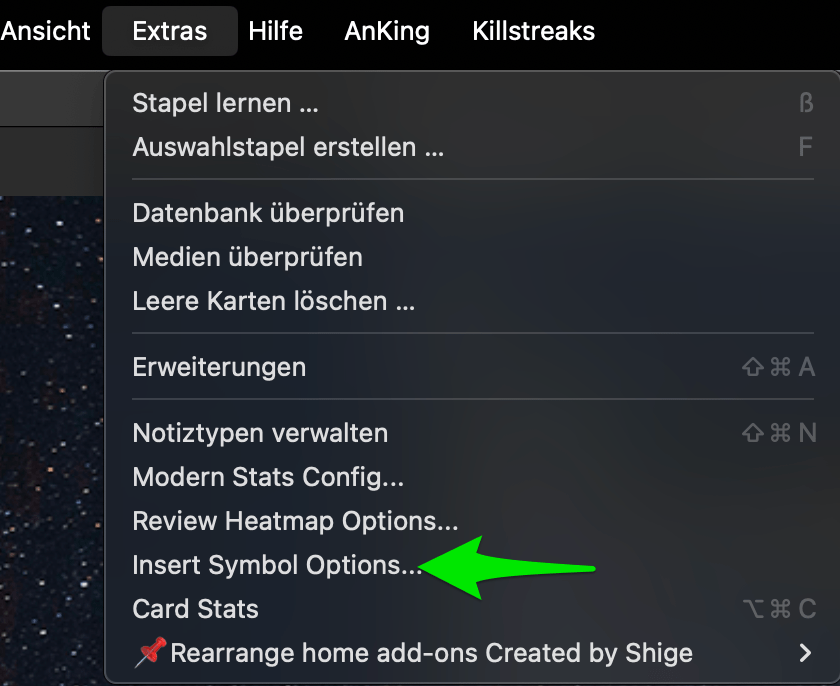The width and height of the screenshot is (840, 686).
Task: Open the Killstreaks menu
Action: pos(533,31)
